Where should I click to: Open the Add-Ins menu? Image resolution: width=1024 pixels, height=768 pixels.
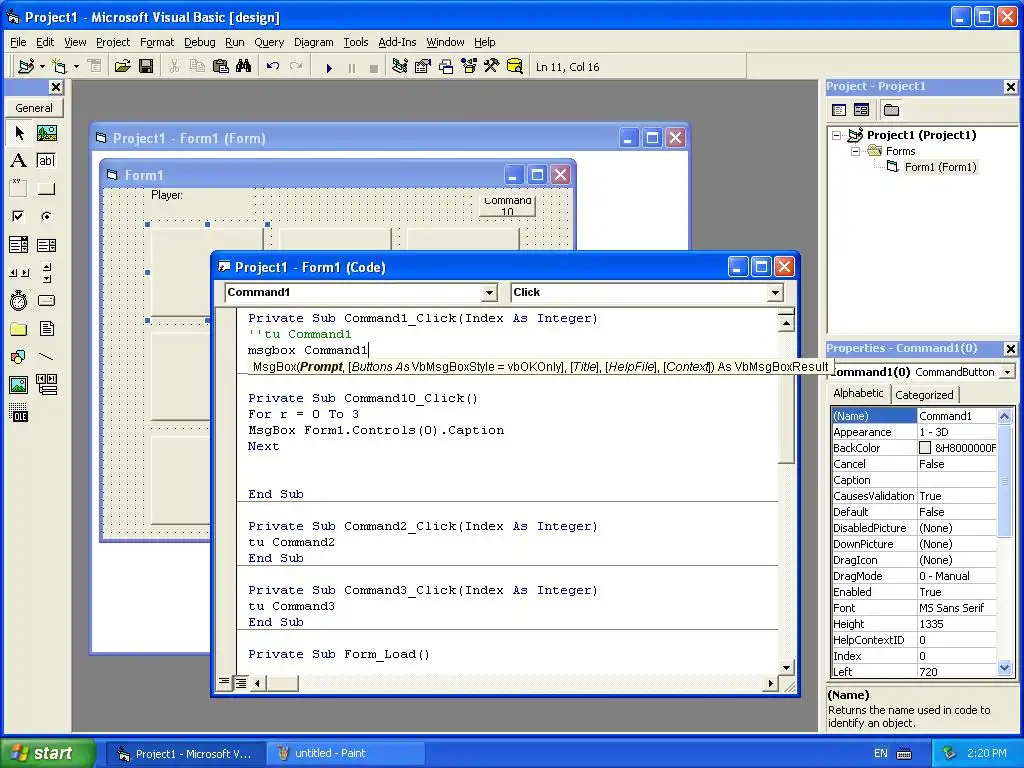click(x=397, y=42)
